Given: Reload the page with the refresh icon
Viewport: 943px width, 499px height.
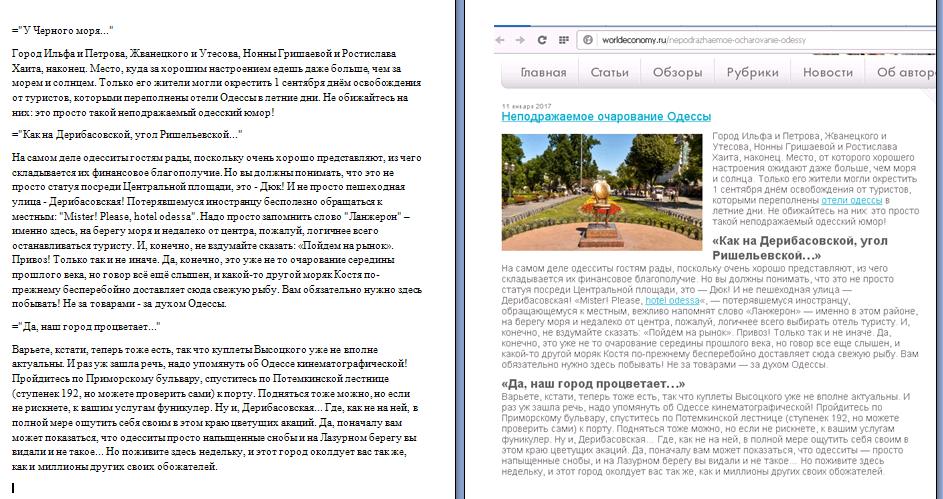Looking at the screenshot, I should [x=542, y=40].
